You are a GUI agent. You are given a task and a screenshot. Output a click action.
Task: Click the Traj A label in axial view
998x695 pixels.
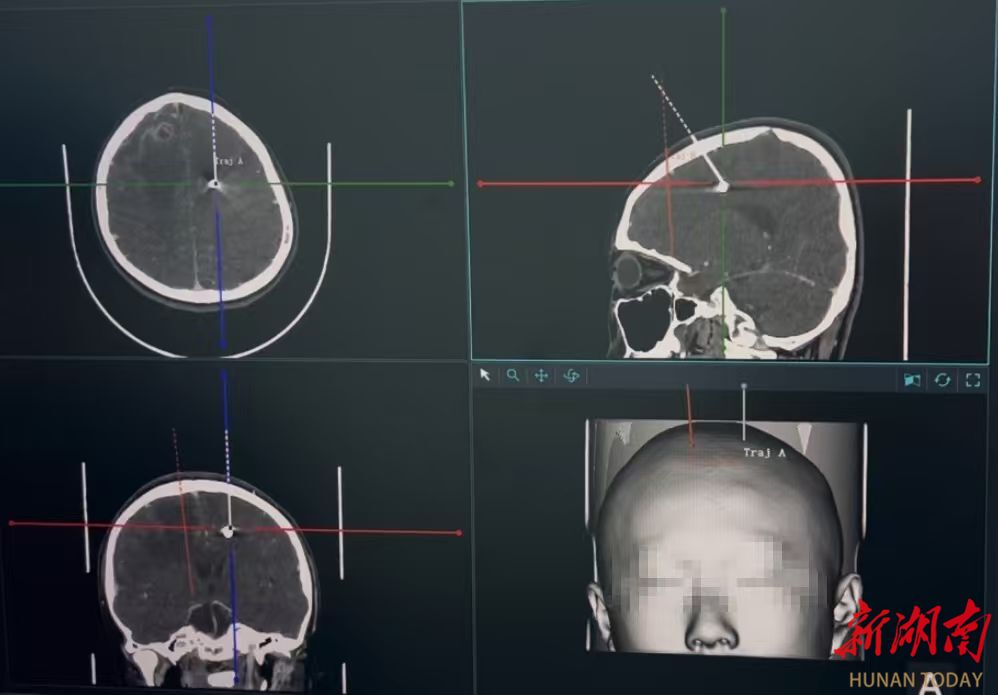coord(228,160)
